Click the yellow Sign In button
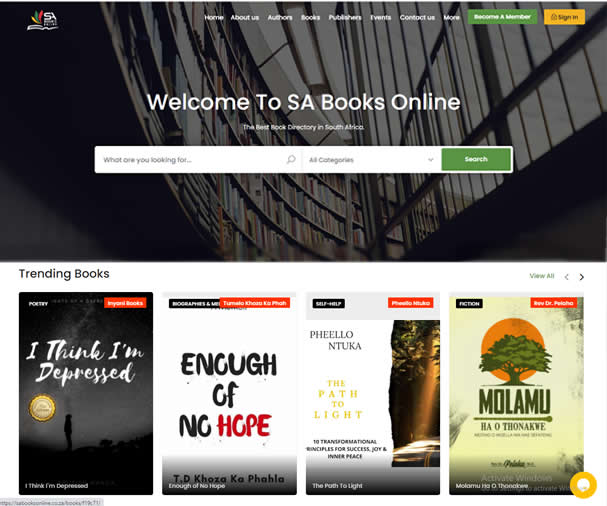607x506 pixels. [x=564, y=17]
